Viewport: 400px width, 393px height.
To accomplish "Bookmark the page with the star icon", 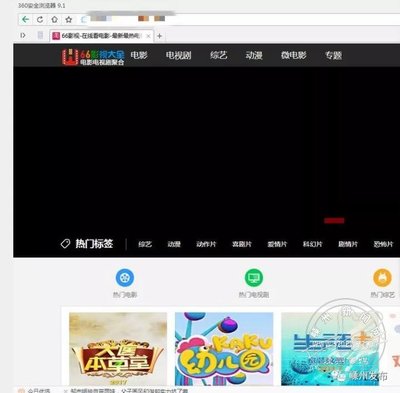I will (69, 19).
